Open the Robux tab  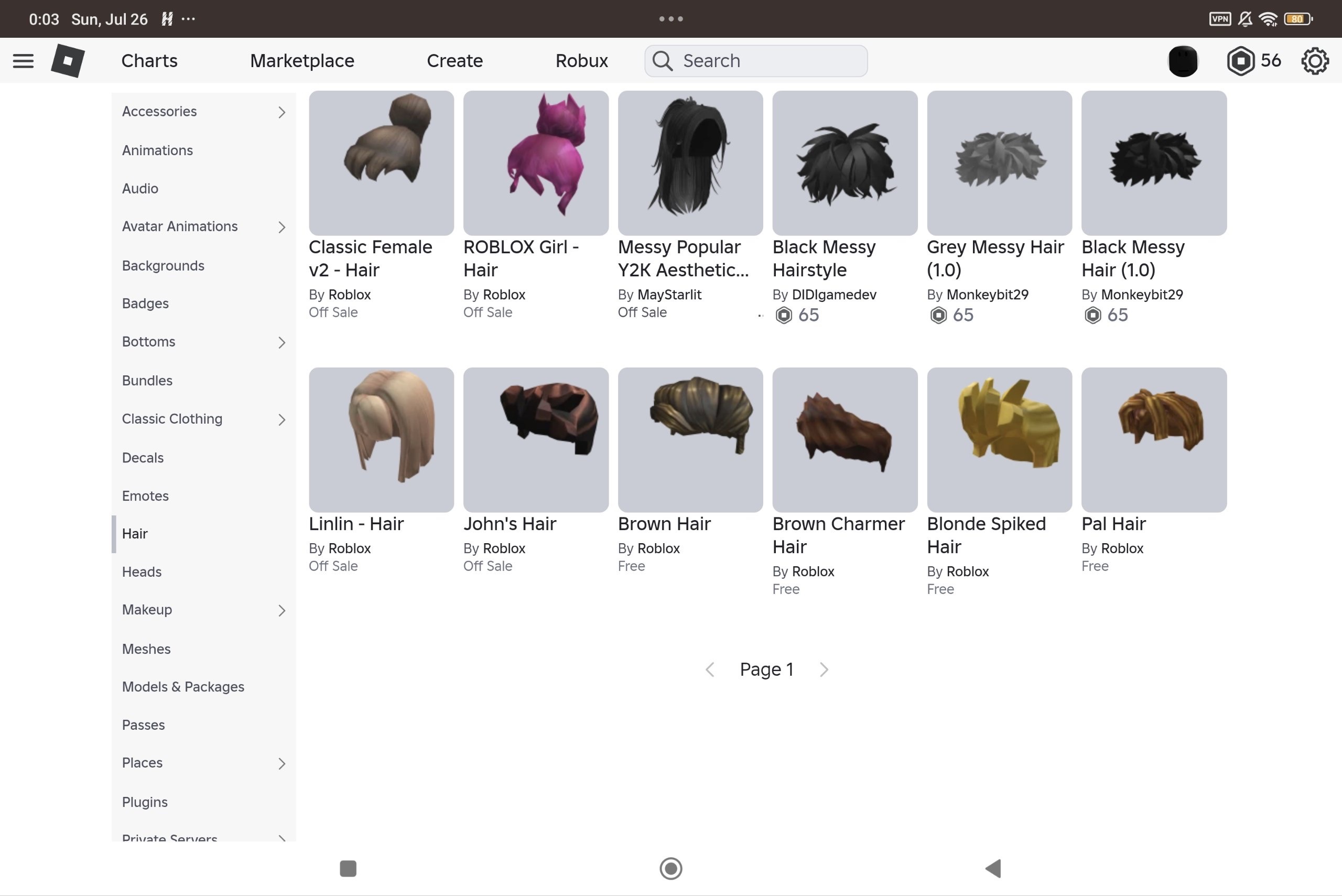click(x=581, y=61)
